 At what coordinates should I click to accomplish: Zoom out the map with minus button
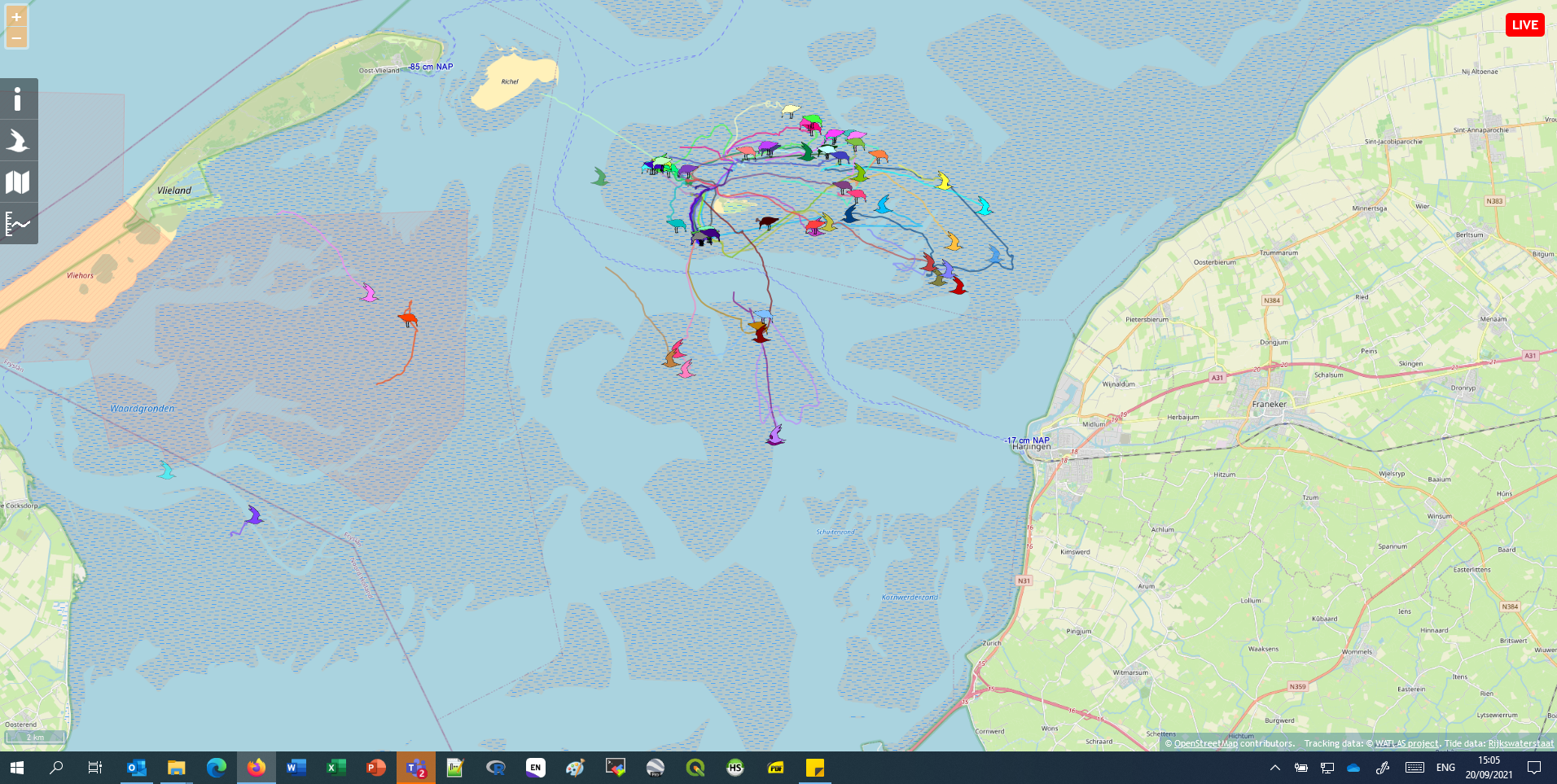coord(16,37)
